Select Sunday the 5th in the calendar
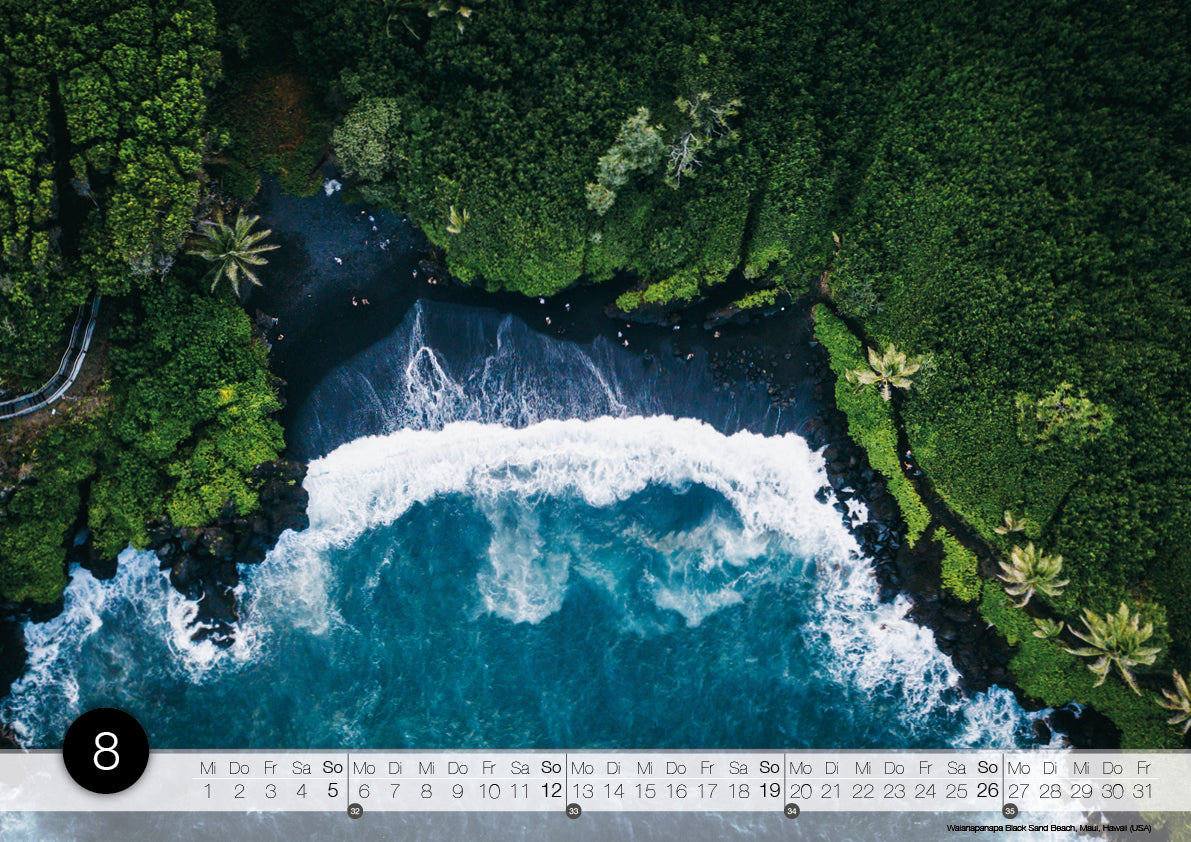 pyautogui.click(x=332, y=791)
